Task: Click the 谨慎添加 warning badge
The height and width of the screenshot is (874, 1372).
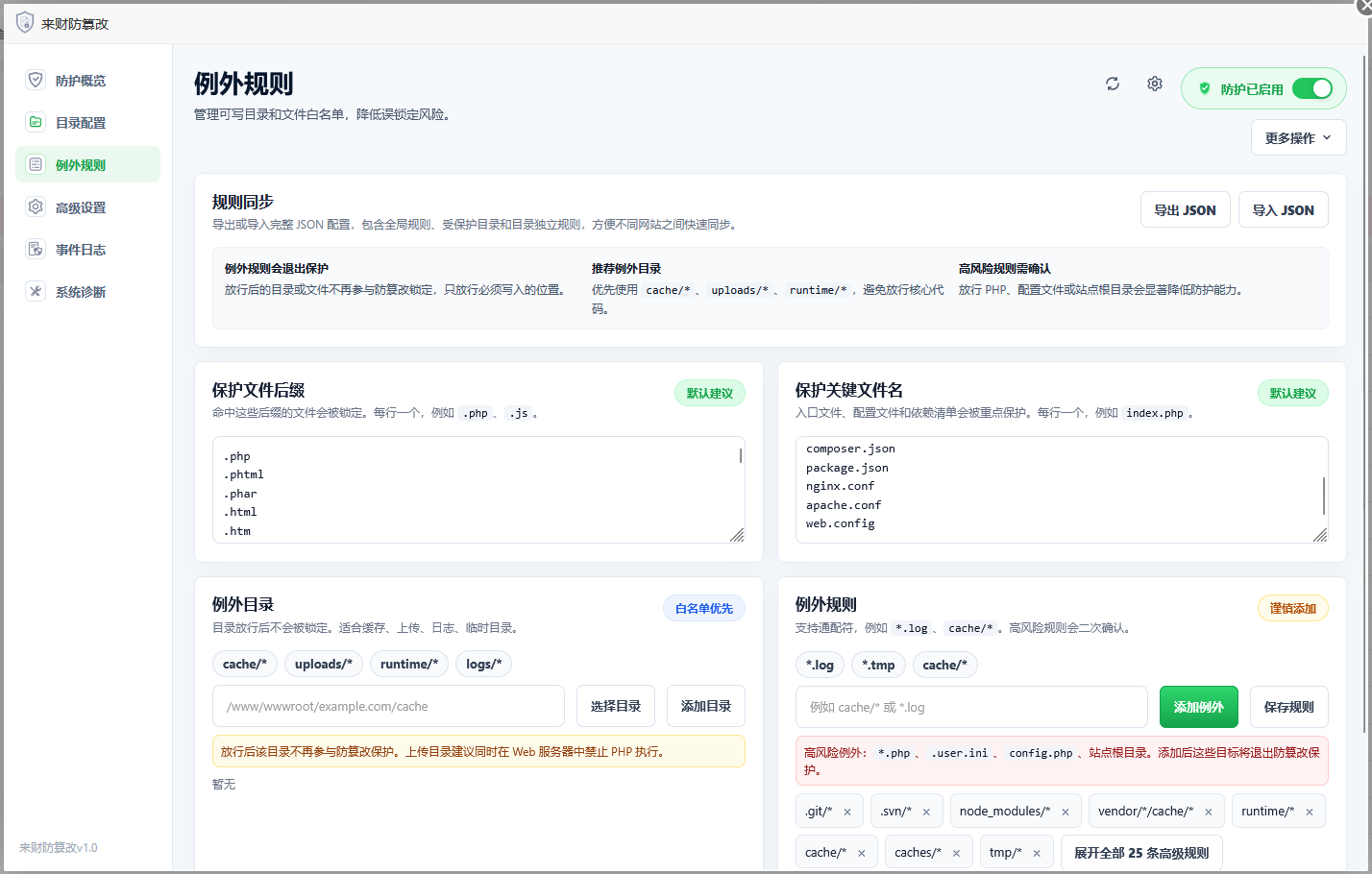Action: (x=1292, y=608)
